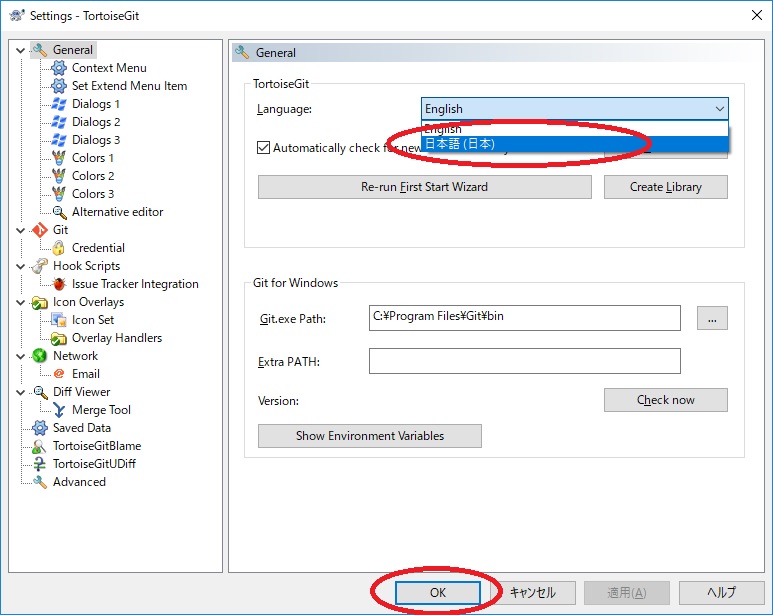Open the ヘルプ help button
The width and height of the screenshot is (773, 615).
[721, 593]
